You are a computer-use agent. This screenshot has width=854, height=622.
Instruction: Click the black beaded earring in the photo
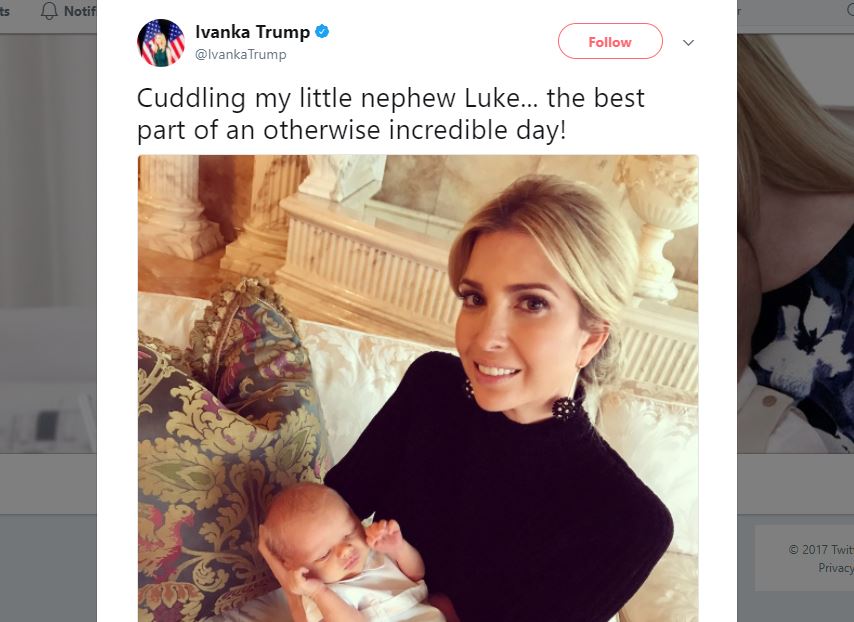[564, 407]
